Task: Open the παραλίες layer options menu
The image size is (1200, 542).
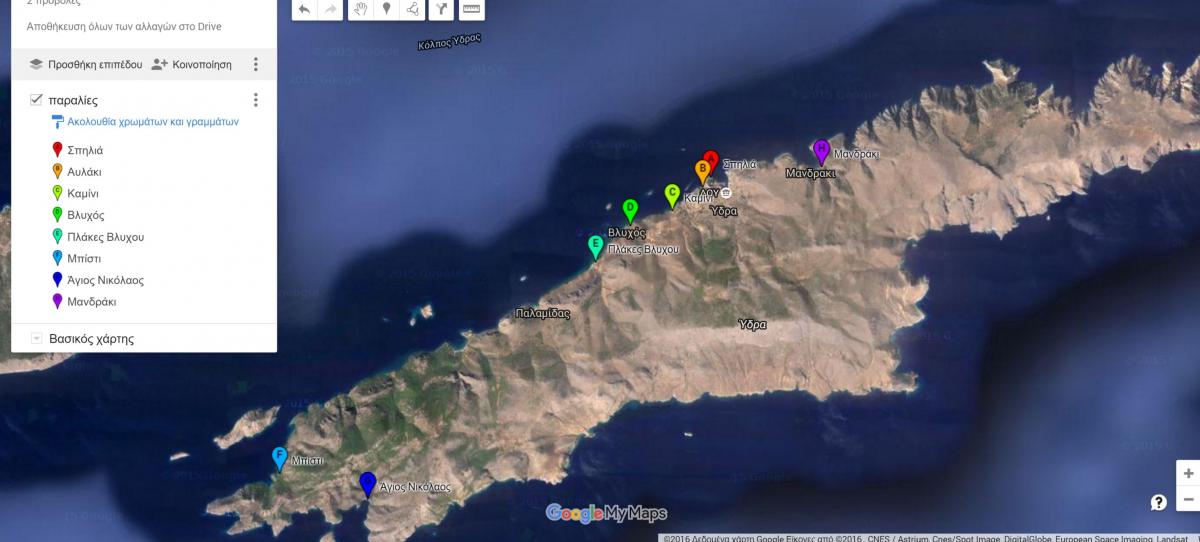Action: click(256, 100)
